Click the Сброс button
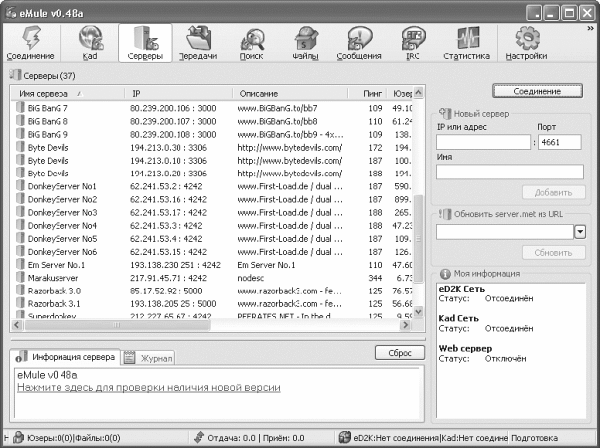Image resolution: width=600 pixels, height=448 pixels. coord(400,353)
